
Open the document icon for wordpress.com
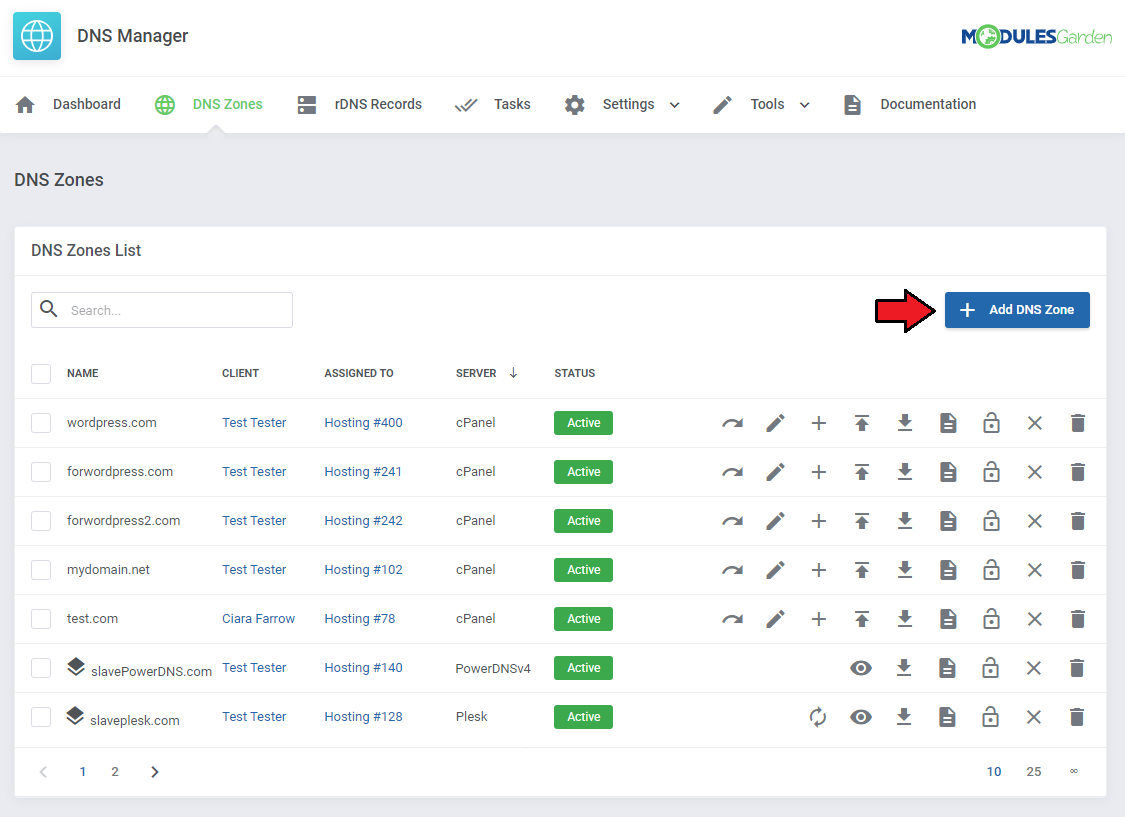[x=948, y=423]
